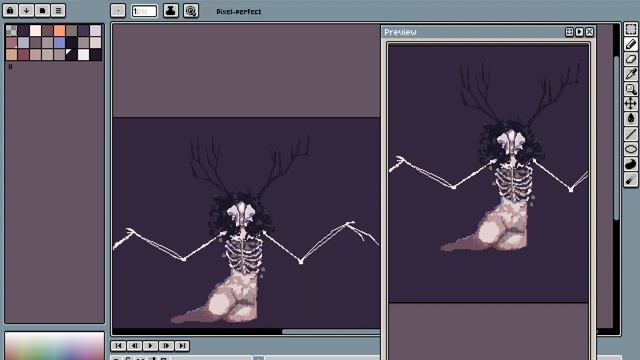Click the skeleton ribcage on the main canvas
Image resolution: width=640 pixels, height=360 pixels.
click(x=244, y=256)
